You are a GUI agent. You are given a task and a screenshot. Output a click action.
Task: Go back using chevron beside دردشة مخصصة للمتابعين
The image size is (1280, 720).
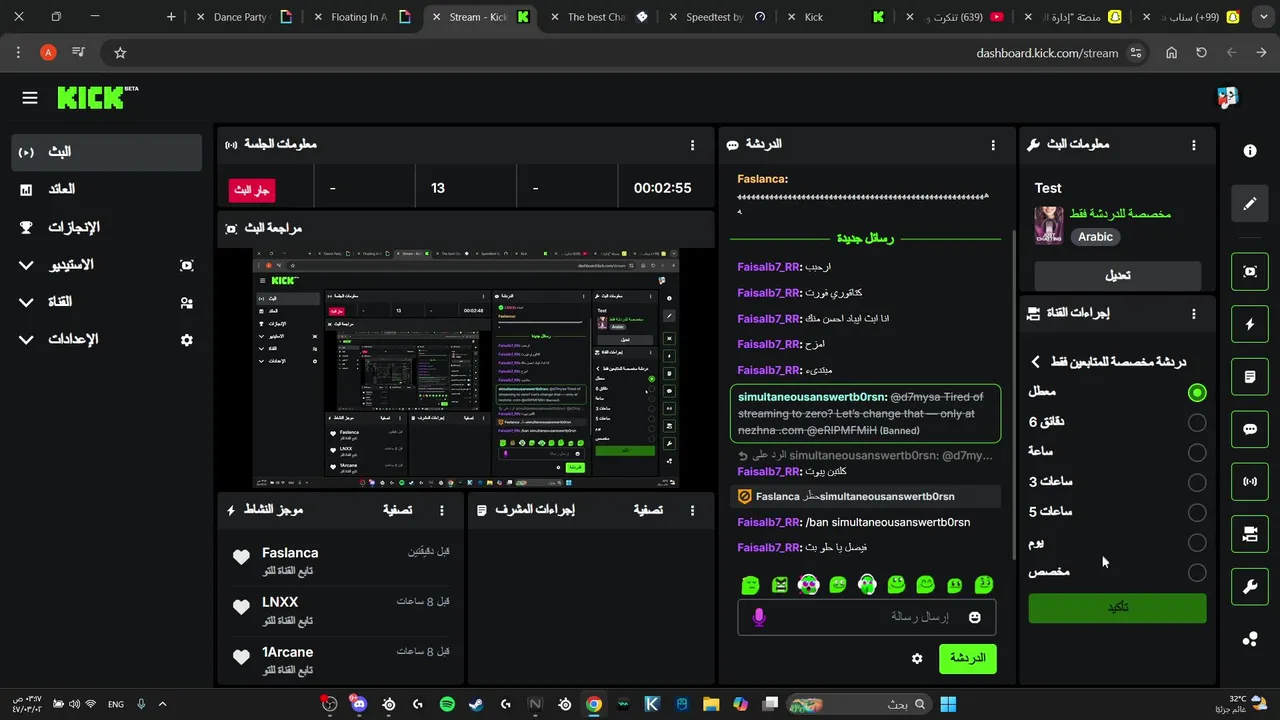tap(1036, 362)
